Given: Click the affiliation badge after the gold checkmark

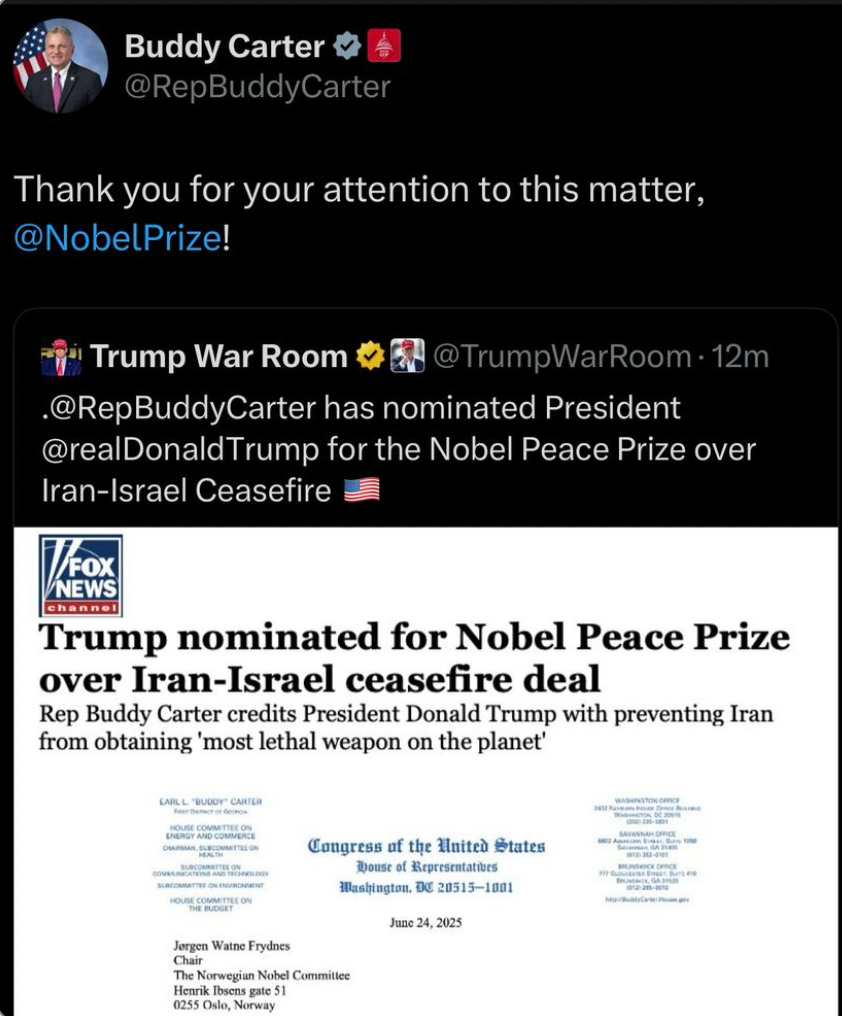Looking at the screenshot, I should (408, 356).
